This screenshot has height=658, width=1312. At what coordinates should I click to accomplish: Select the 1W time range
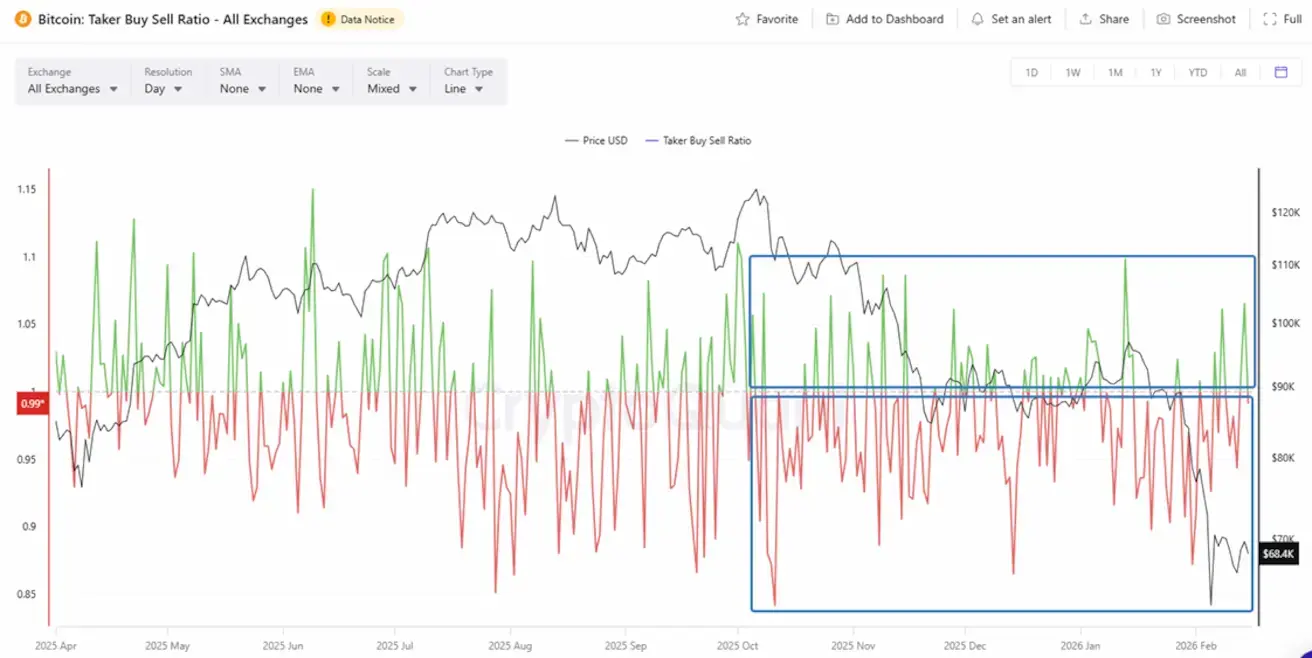click(x=1072, y=72)
